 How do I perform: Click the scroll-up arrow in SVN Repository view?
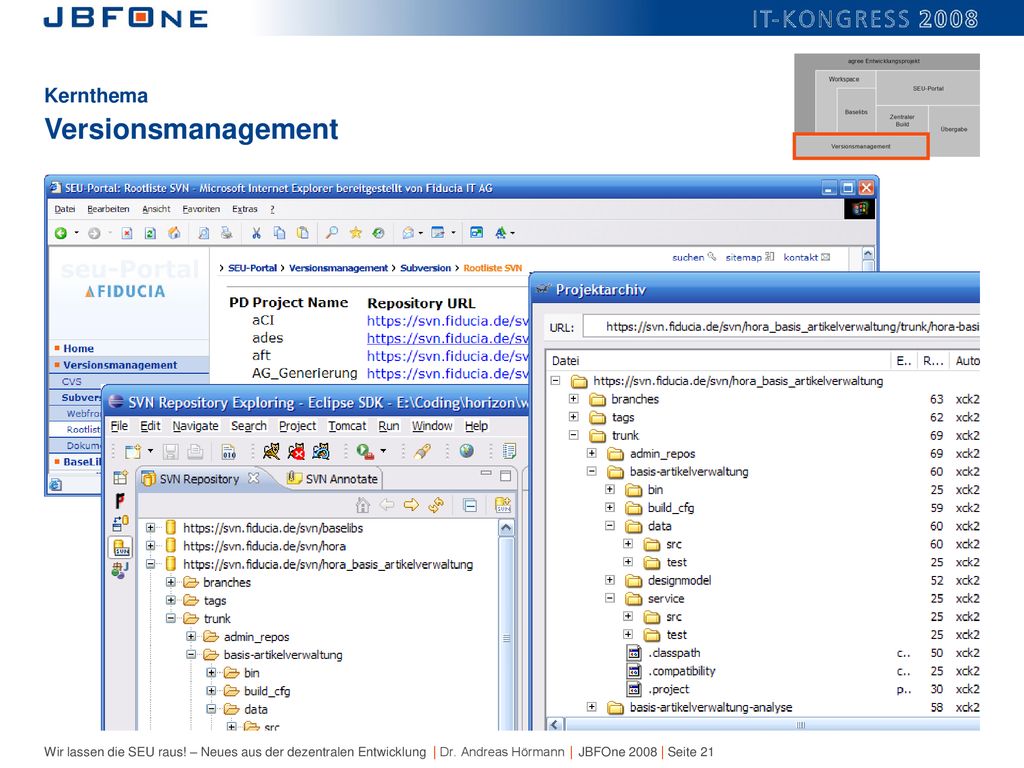pyautogui.click(x=506, y=528)
